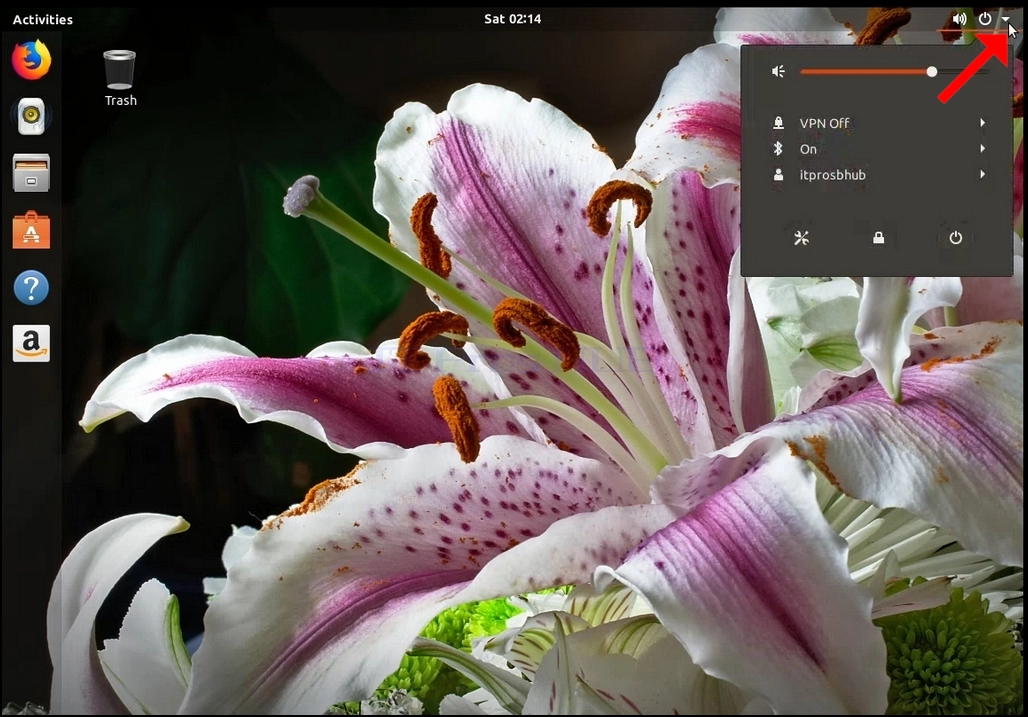Click the Bluetooth icon next to On
The width and height of the screenshot is (1028, 717).
[x=778, y=149]
